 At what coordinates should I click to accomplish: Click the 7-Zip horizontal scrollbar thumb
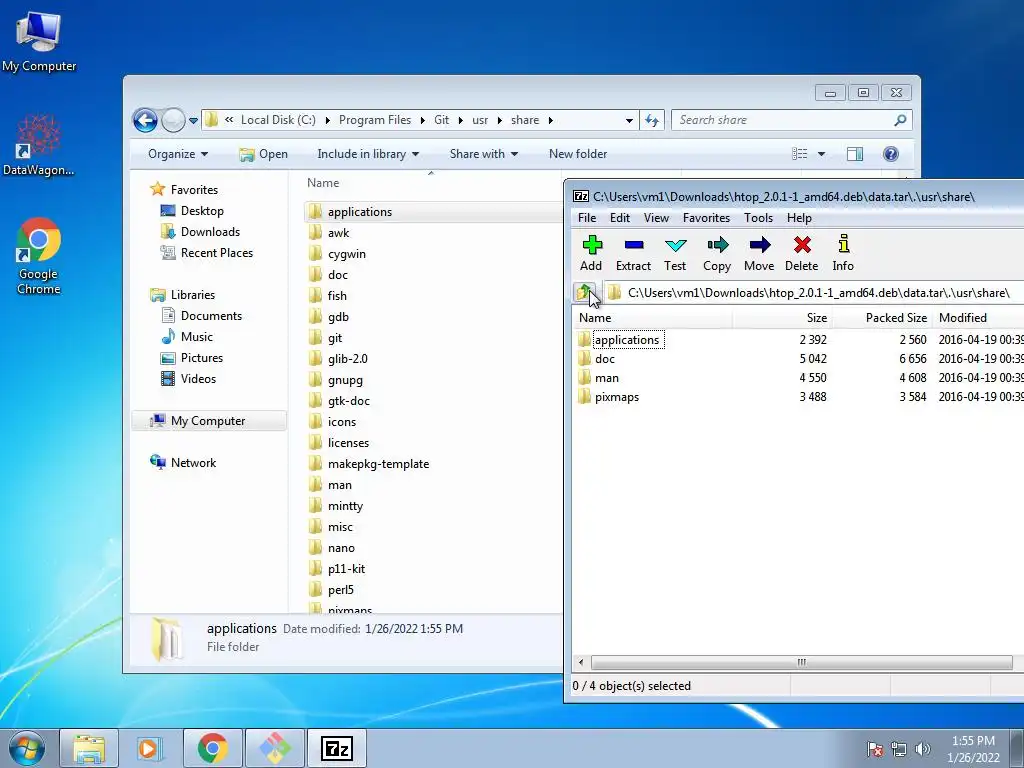point(801,662)
